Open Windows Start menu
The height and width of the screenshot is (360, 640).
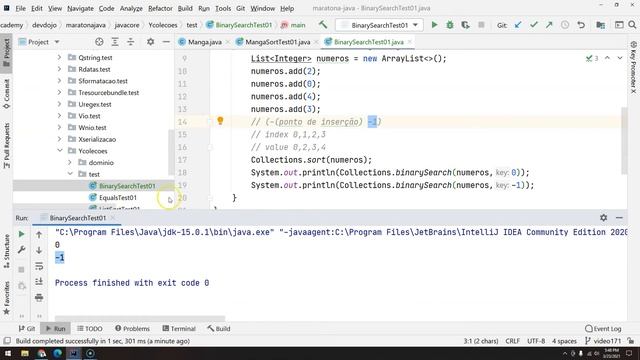[8, 353]
